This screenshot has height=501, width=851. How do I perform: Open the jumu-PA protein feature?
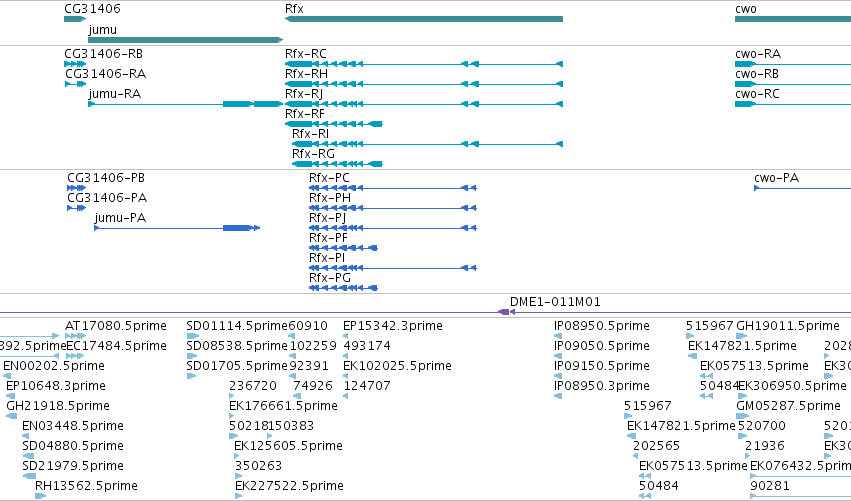[x=177, y=228]
